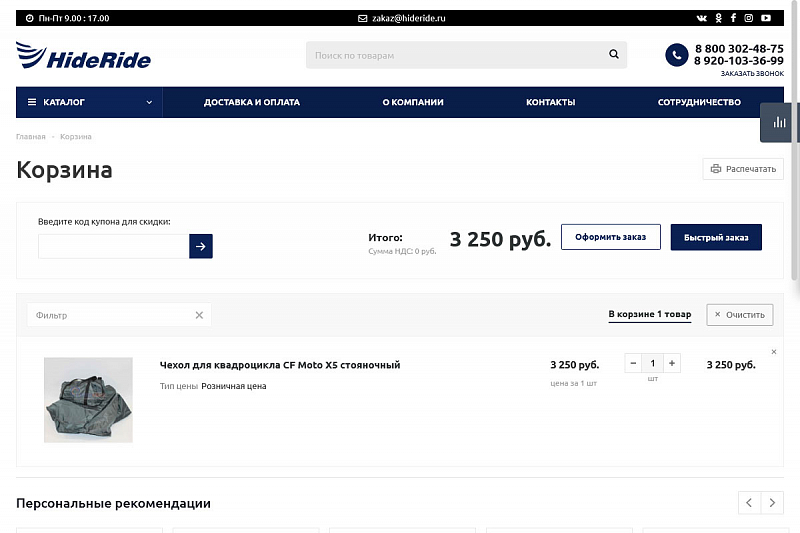Show previous personal recommendations
Screen dimensions: 800x533
click(749, 503)
